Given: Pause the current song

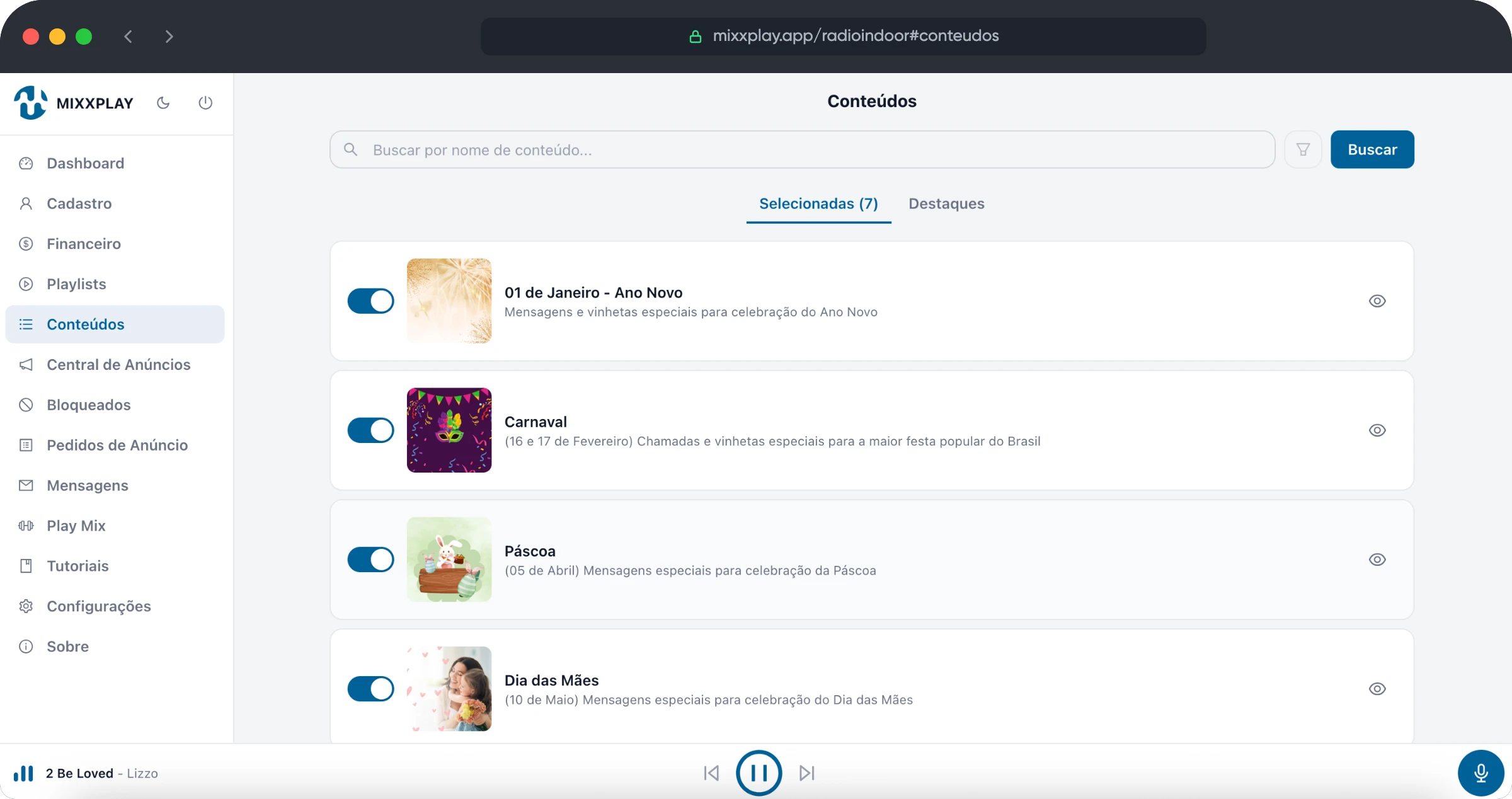Looking at the screenshot, I should 759,773.
